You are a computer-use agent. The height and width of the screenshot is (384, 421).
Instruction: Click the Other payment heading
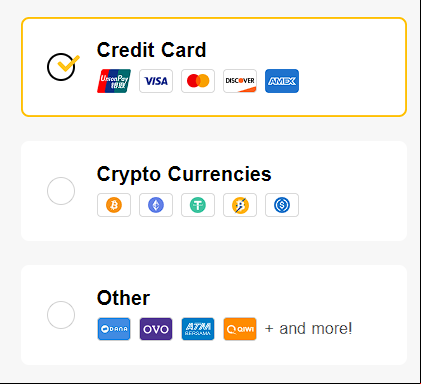click(123, 298)
